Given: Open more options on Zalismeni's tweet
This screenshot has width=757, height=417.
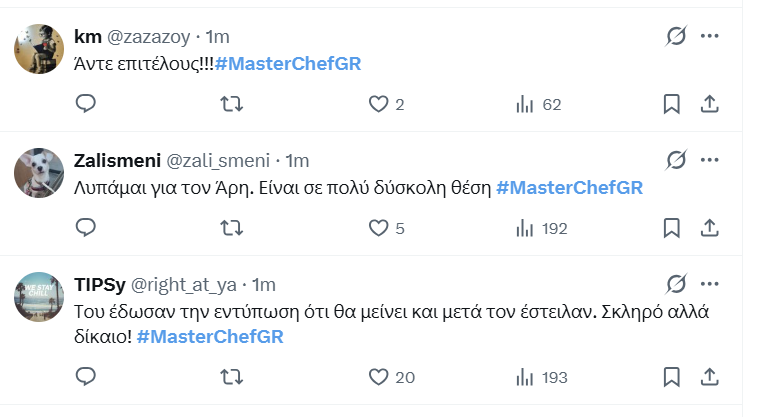Looking at the screenshot, I should (x=710, y=160).
